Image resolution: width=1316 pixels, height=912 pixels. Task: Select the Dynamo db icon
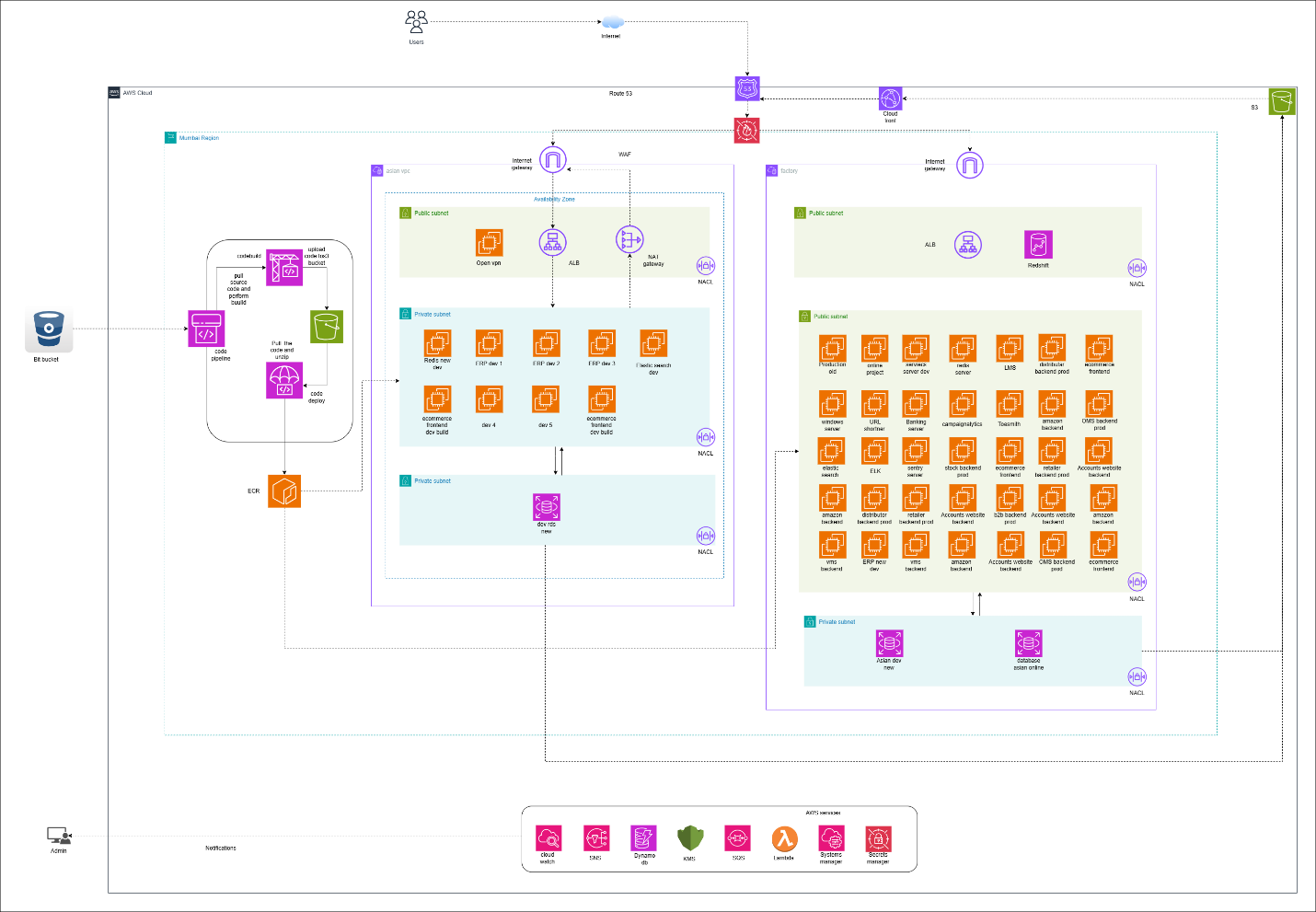(643, 838)
